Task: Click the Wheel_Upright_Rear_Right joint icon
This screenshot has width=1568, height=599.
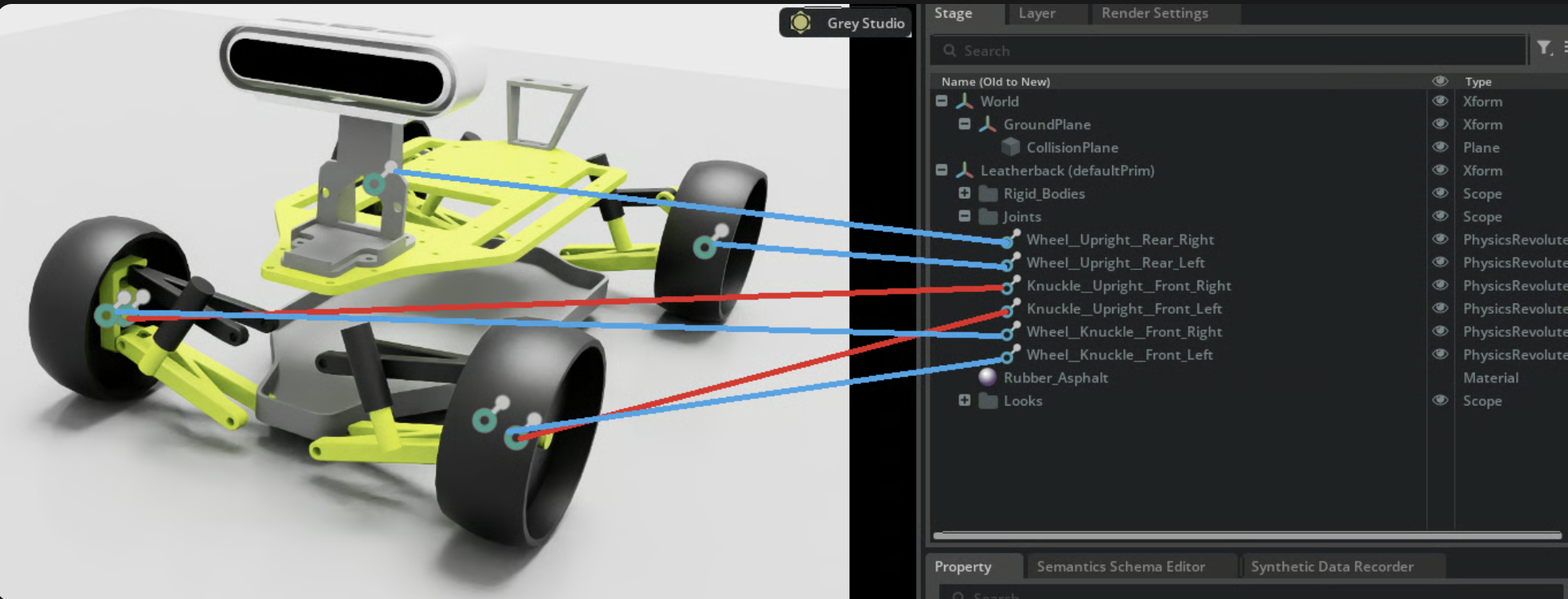Action: [x=1010, y=239]
